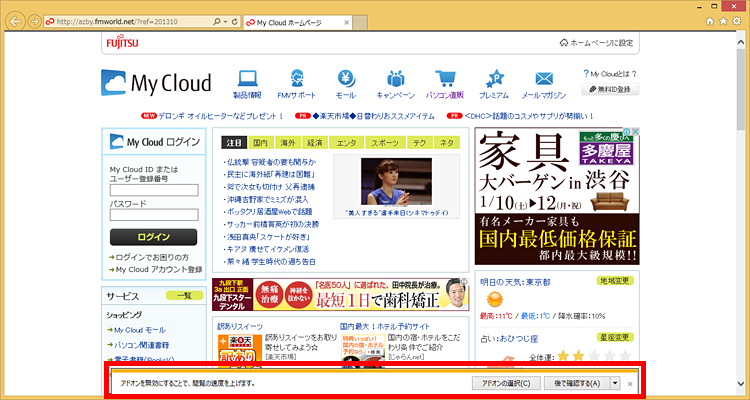Select the ネタ news tab
This screenshot has width=750, height=400.
click(x=447, y=143)
